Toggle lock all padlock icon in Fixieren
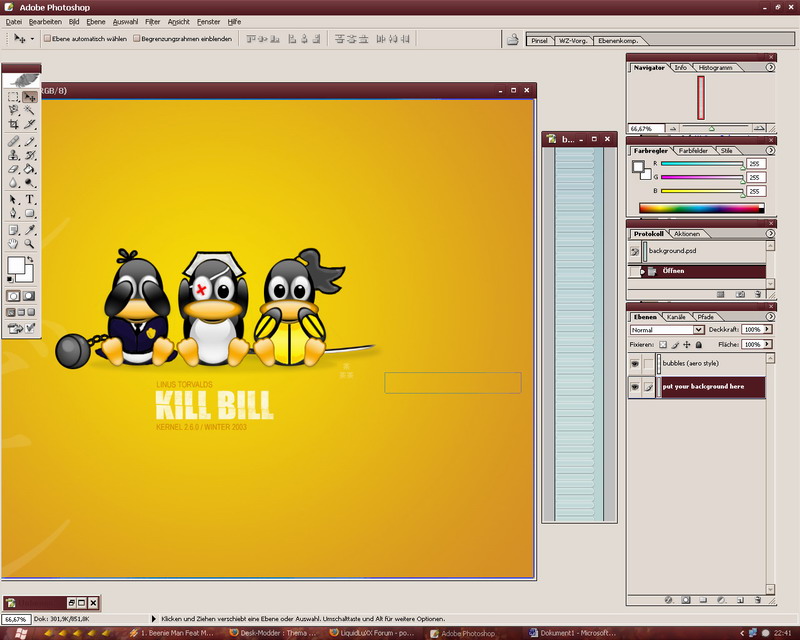This screenshot has width=800, height=640. click(699, 345)
